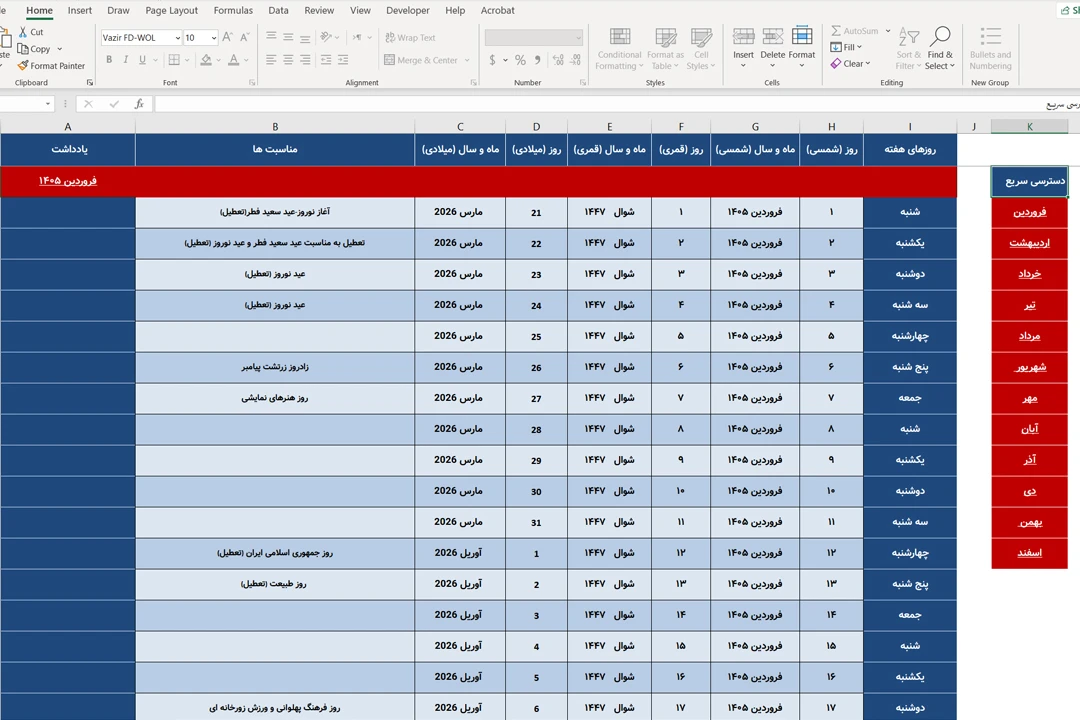
Task: Expand the Name Box dropdown arrow
Action: click(48, 104)
